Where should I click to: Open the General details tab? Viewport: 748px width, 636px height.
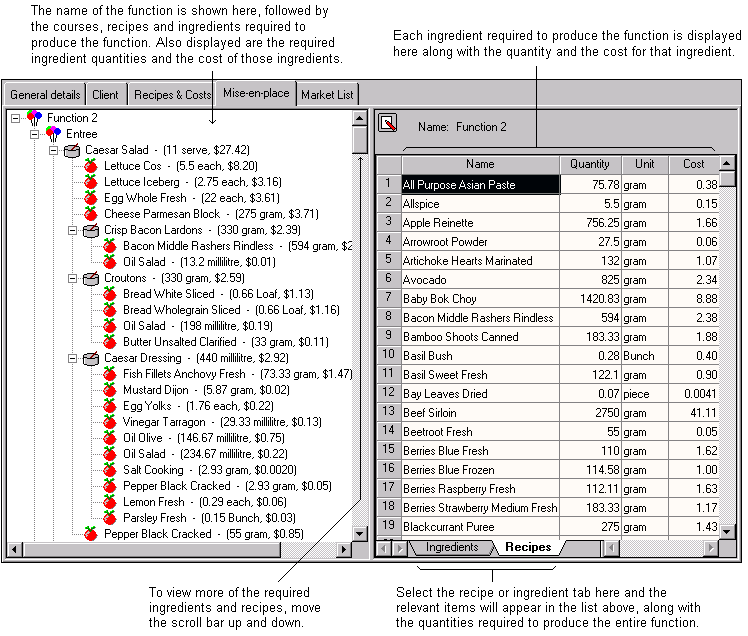pyautogui.click(x=45, y=94)
